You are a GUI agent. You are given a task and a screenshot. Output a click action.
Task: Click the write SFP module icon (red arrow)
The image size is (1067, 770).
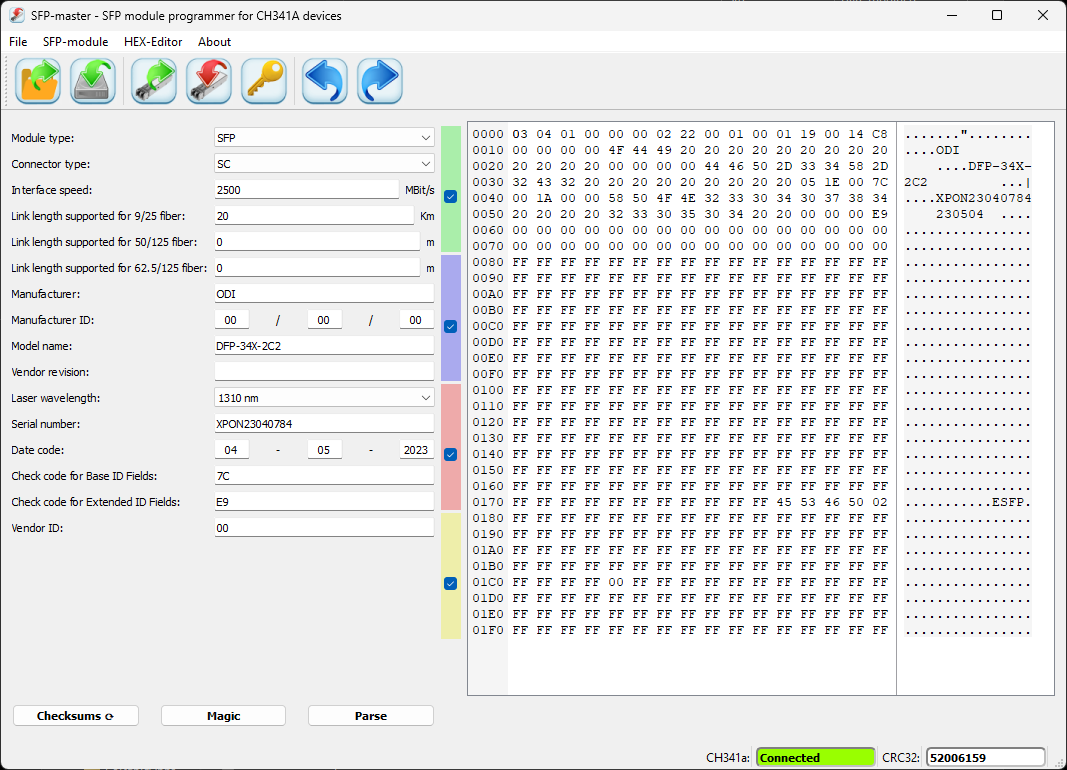pyautogui.click(x=209, y=81)
